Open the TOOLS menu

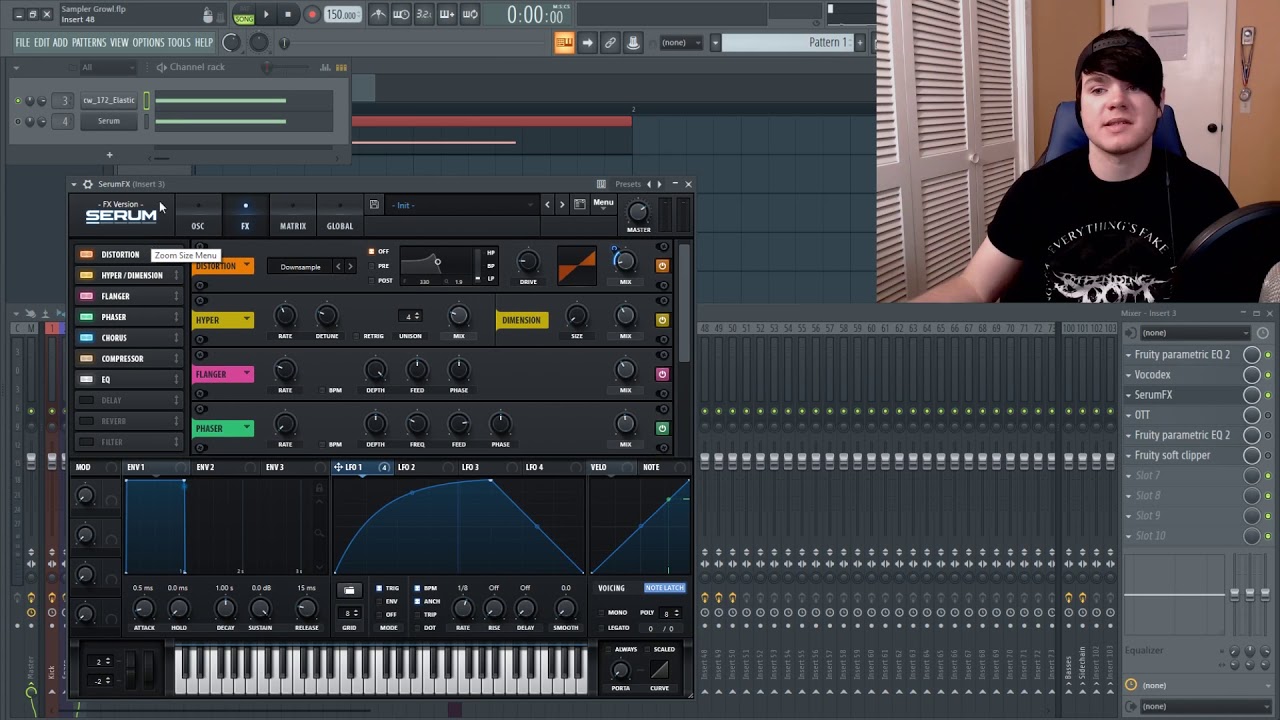179,42
